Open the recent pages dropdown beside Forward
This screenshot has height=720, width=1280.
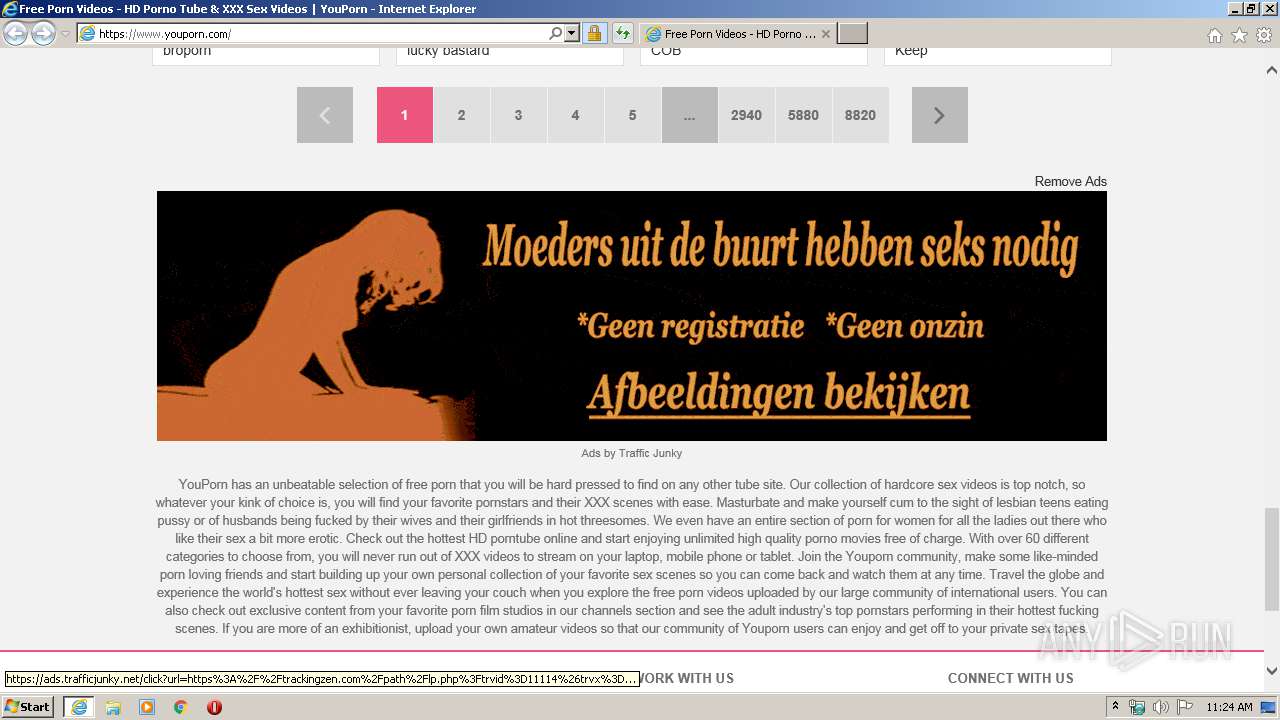click(65, 34)
